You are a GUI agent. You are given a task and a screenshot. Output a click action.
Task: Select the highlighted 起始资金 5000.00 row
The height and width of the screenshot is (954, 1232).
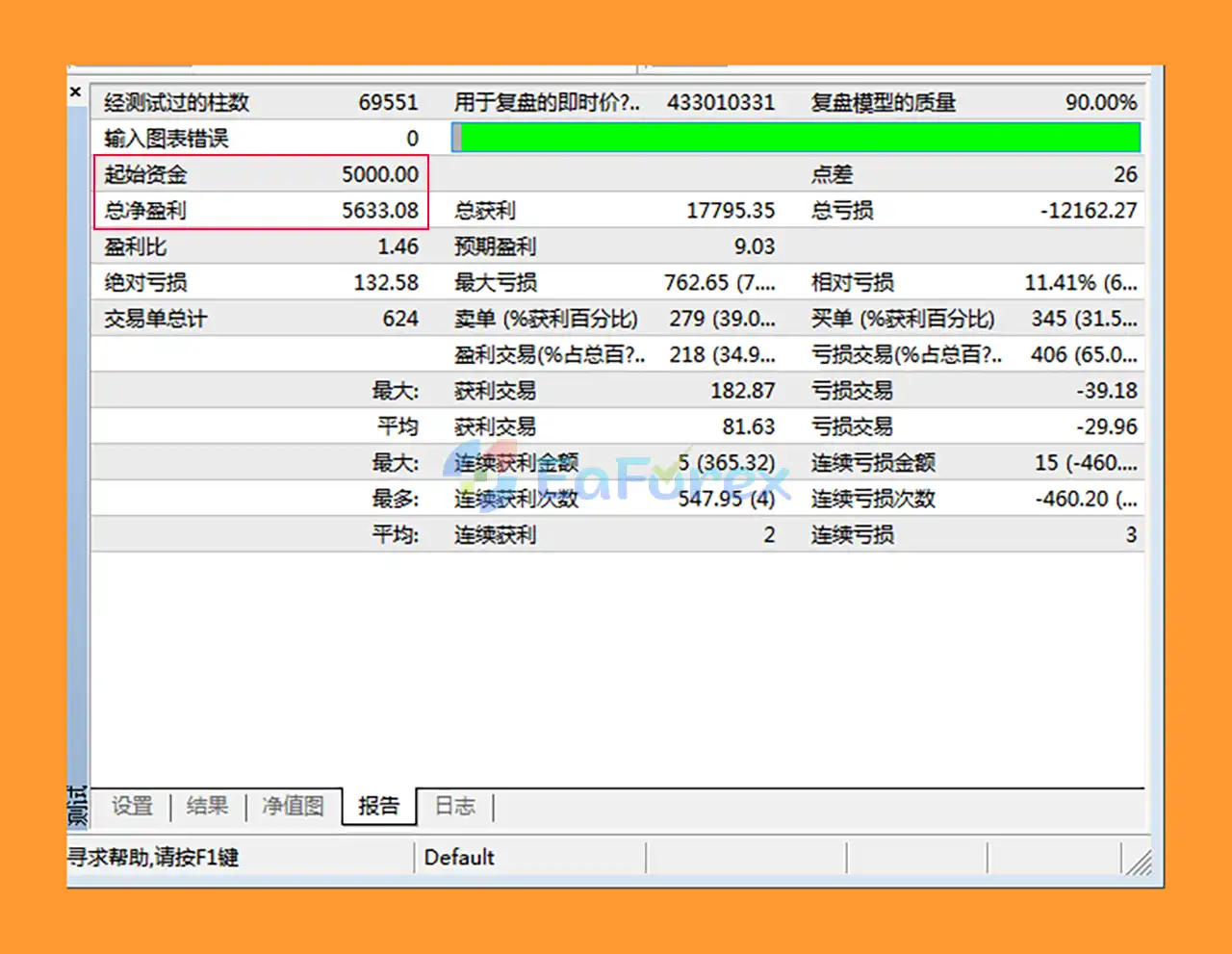click(x=260, y=174)
